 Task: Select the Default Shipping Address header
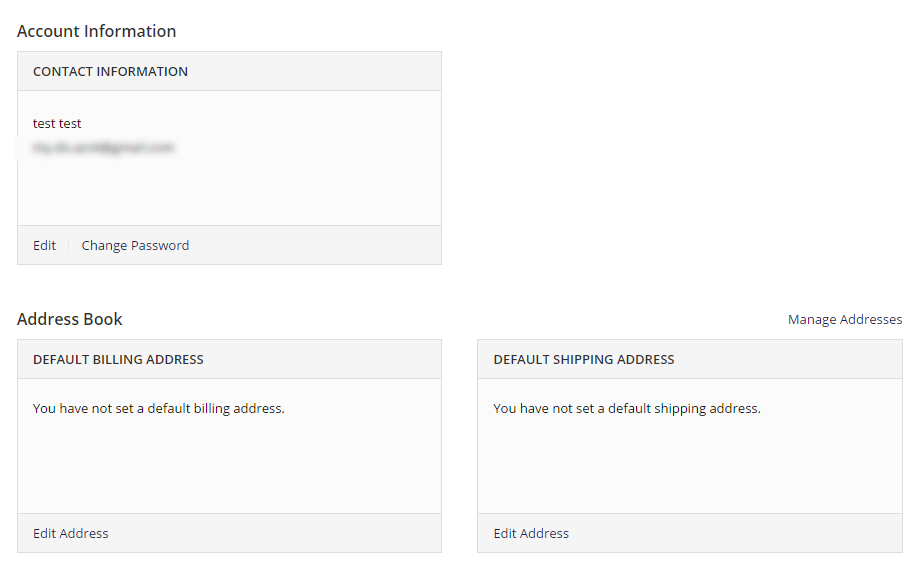[584, 360]
